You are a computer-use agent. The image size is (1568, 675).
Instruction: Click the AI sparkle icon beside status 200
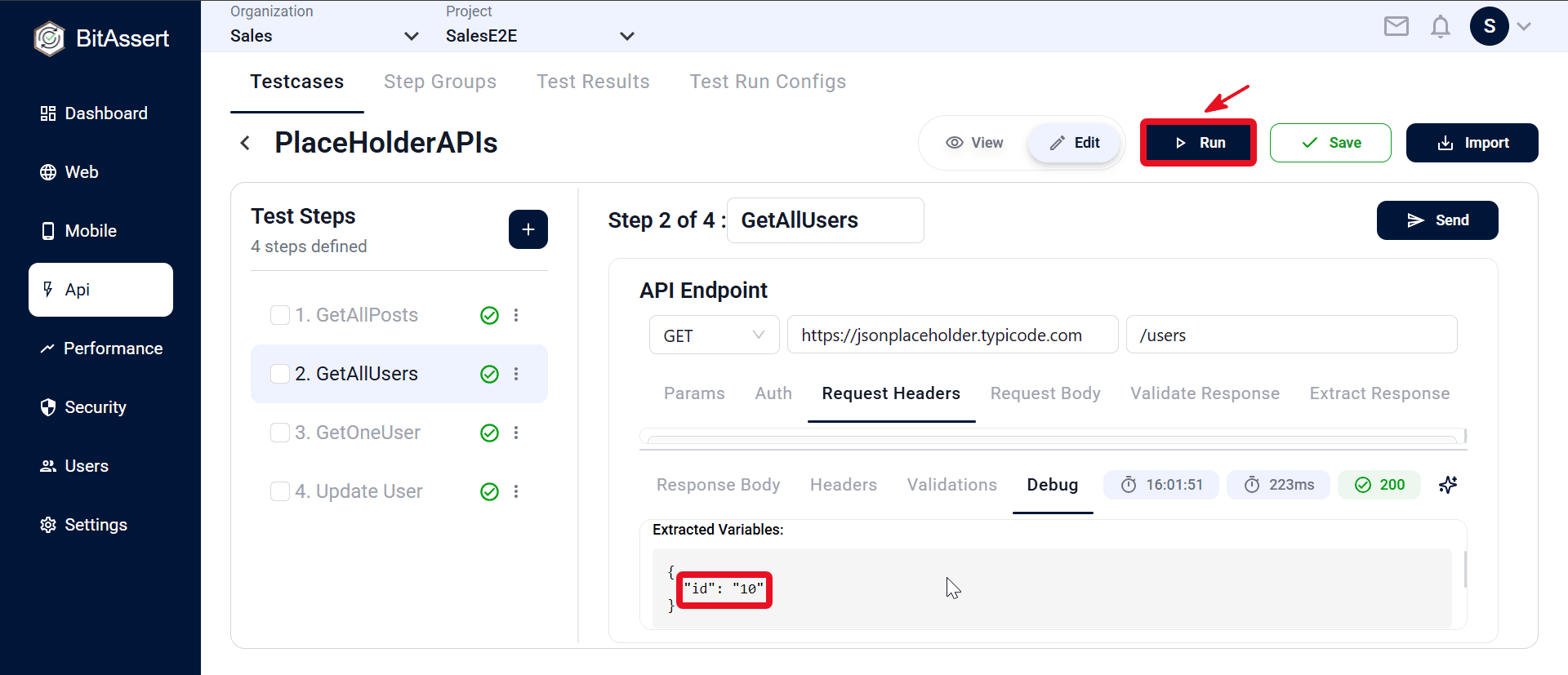(x=1448, y=485)
